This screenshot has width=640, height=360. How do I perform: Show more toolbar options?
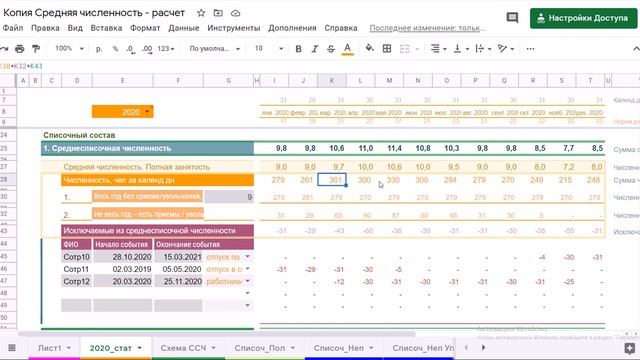point(530,49)
